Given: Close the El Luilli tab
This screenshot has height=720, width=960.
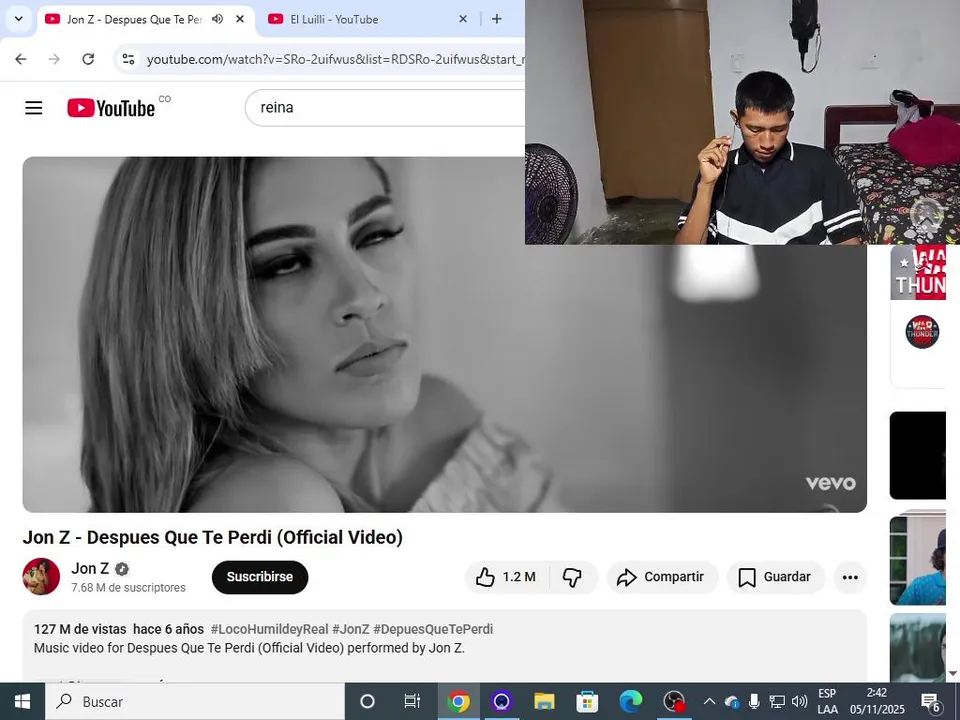Looking at the screenshot, I should click(463, 19).
